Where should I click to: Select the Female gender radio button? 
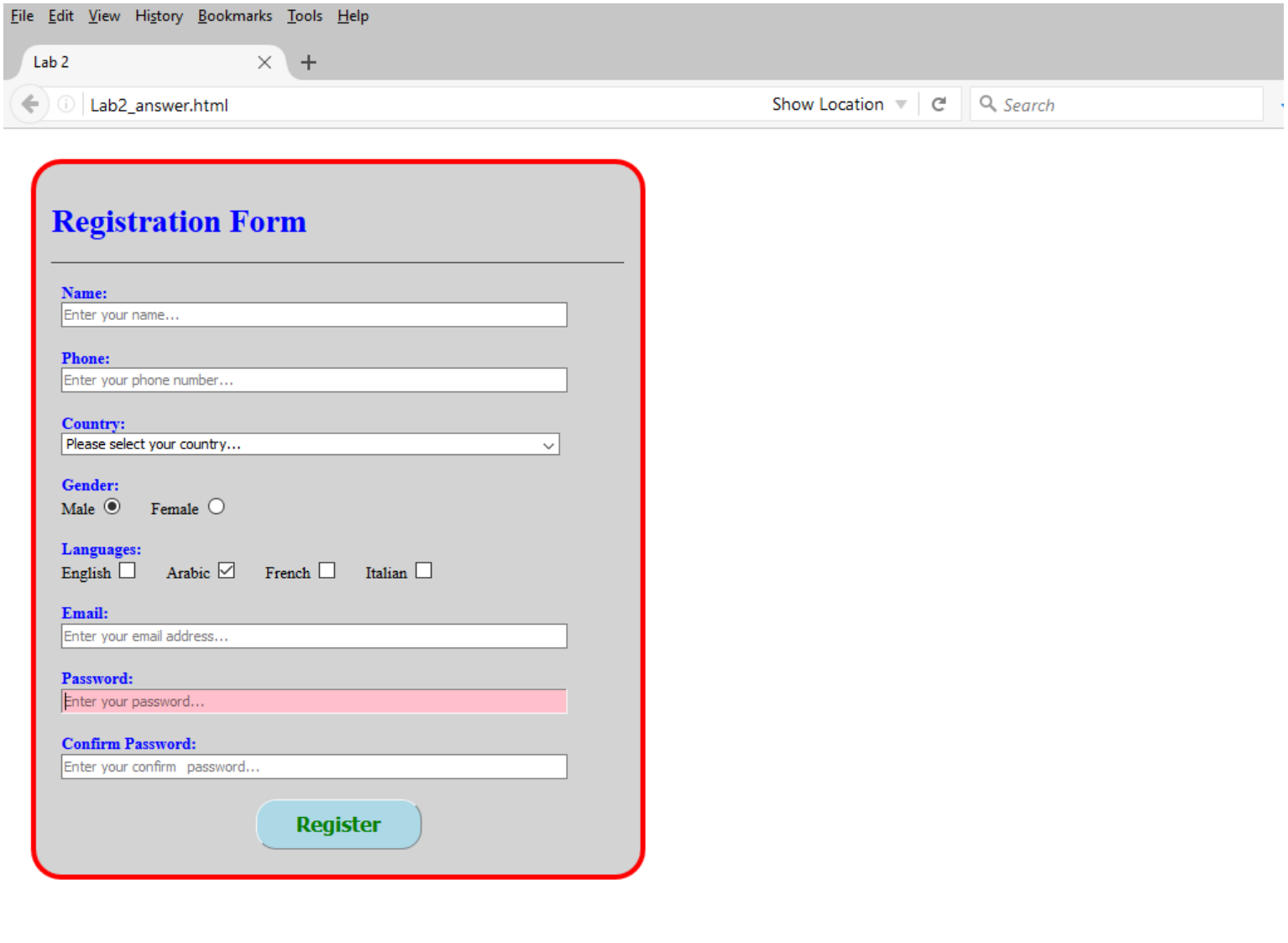pos(216,506)
